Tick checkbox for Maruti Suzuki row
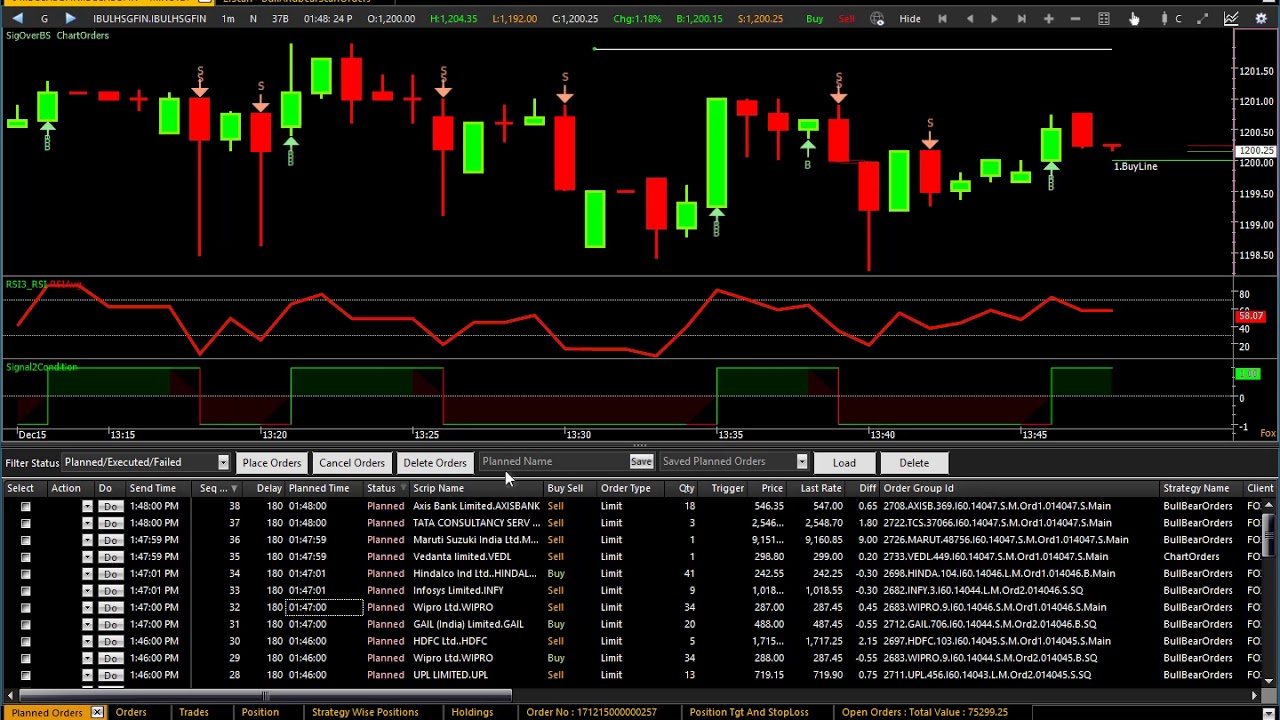Screen dimensions: 1280x720 26,540
